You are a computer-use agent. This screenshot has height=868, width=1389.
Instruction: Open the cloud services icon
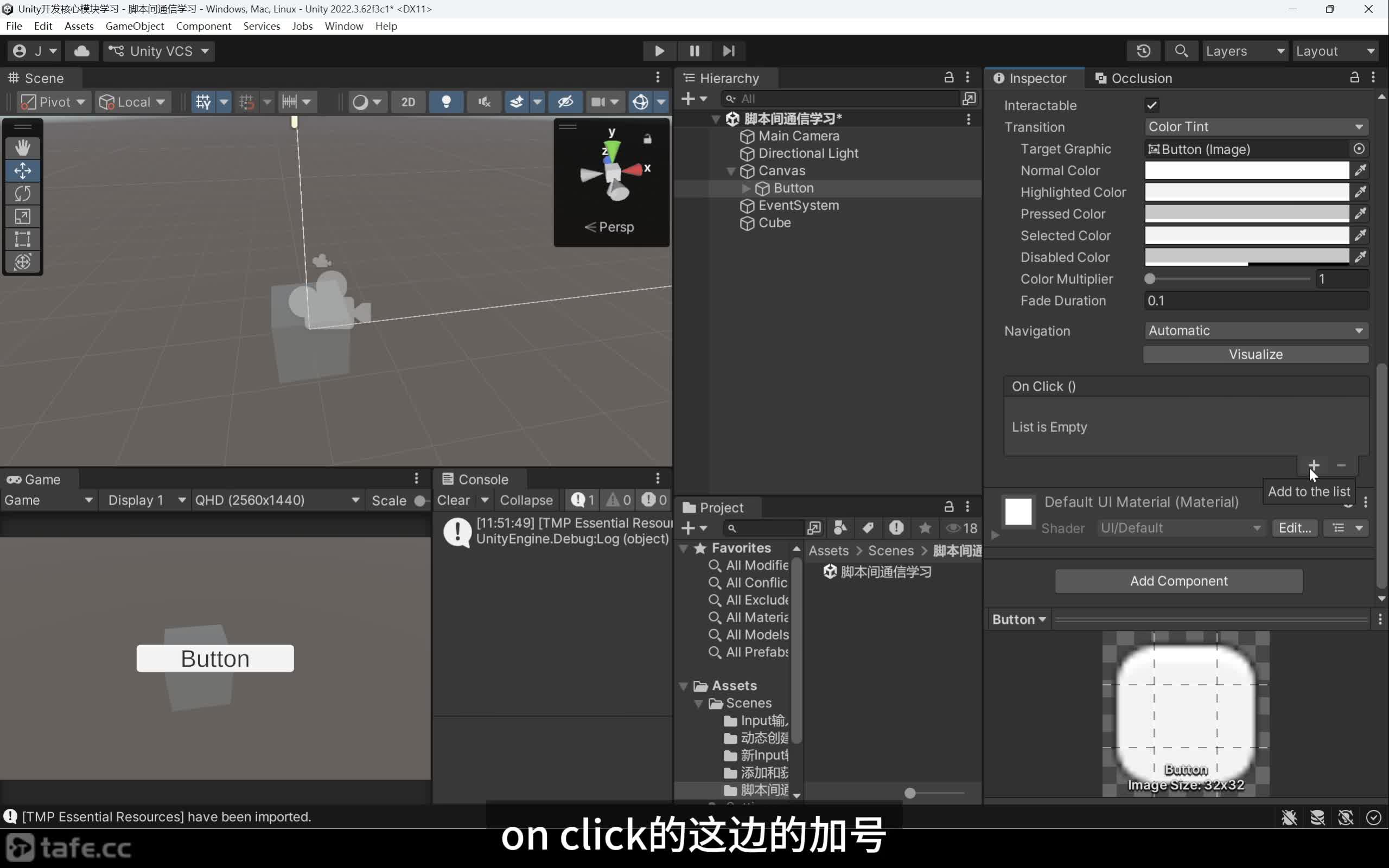[x=81, y=51]
